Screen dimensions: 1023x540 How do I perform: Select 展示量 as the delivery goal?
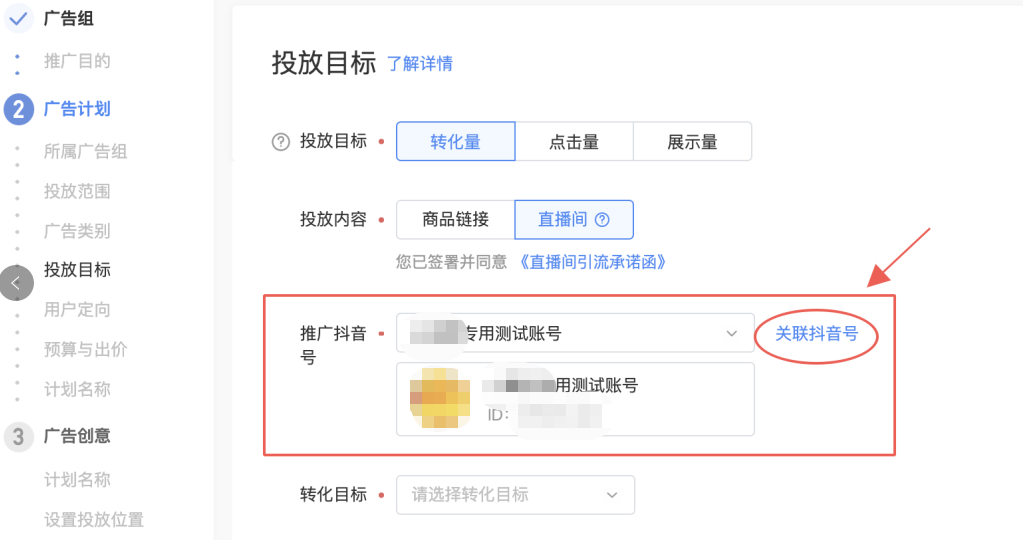692,142
